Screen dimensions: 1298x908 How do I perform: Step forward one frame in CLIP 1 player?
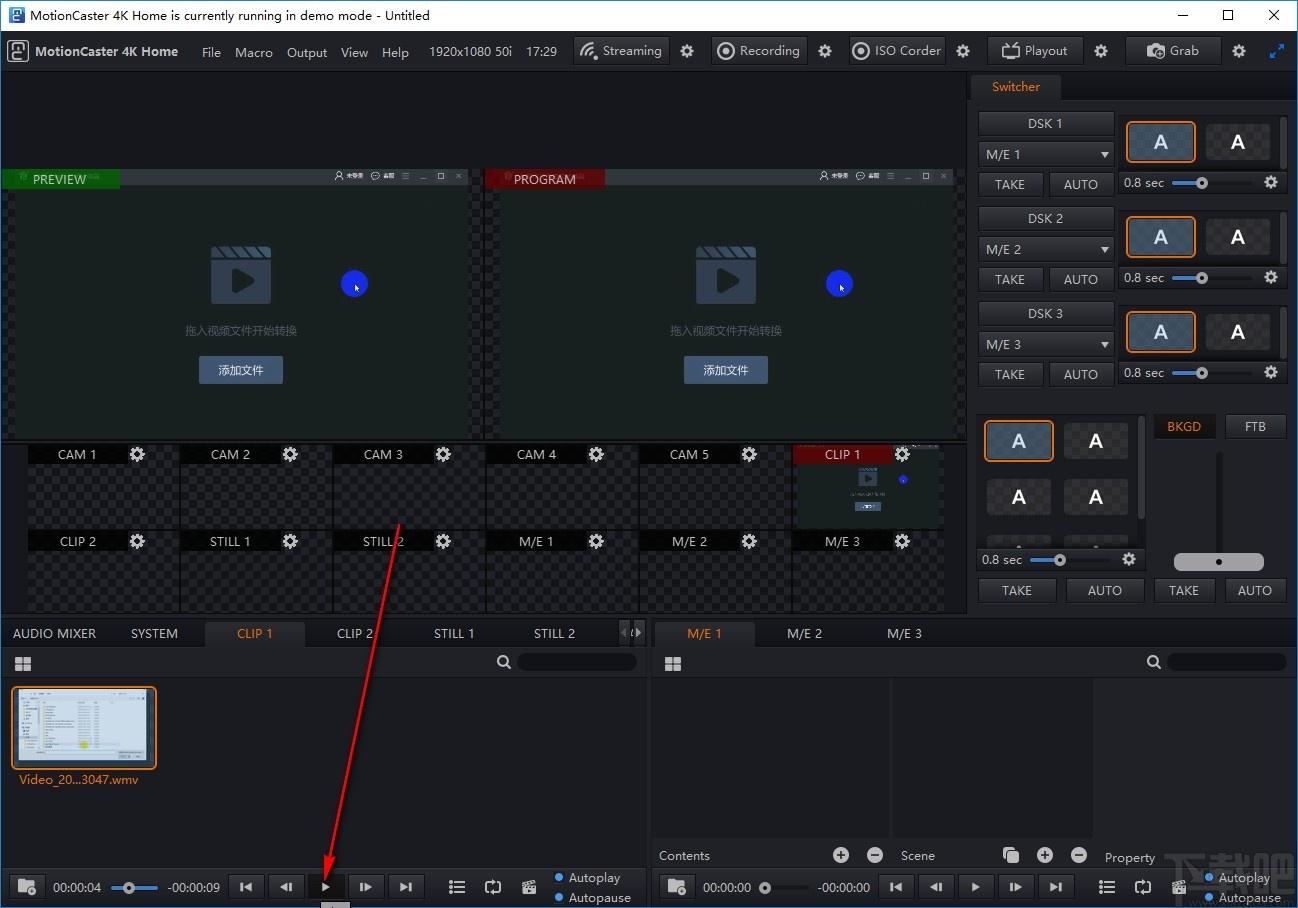pyautogui.click(x=366, y=887)
